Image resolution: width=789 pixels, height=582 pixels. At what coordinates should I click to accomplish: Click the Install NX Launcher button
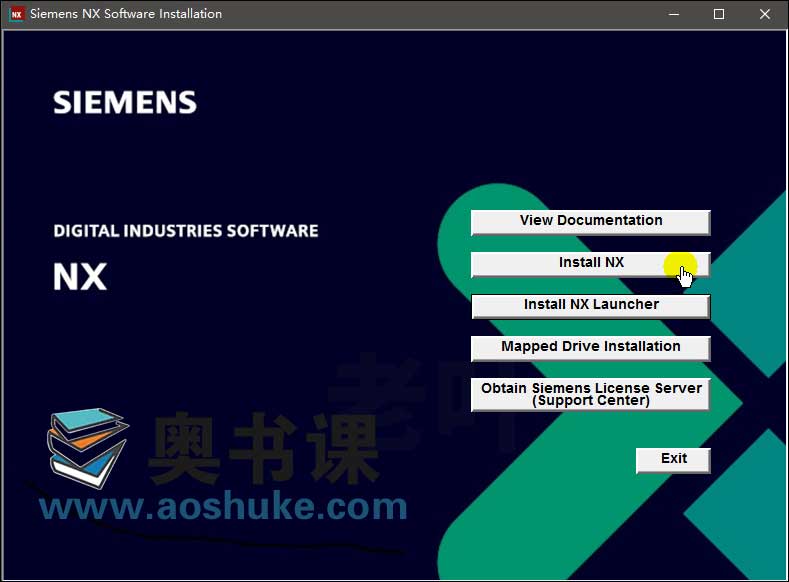(590, 306)
